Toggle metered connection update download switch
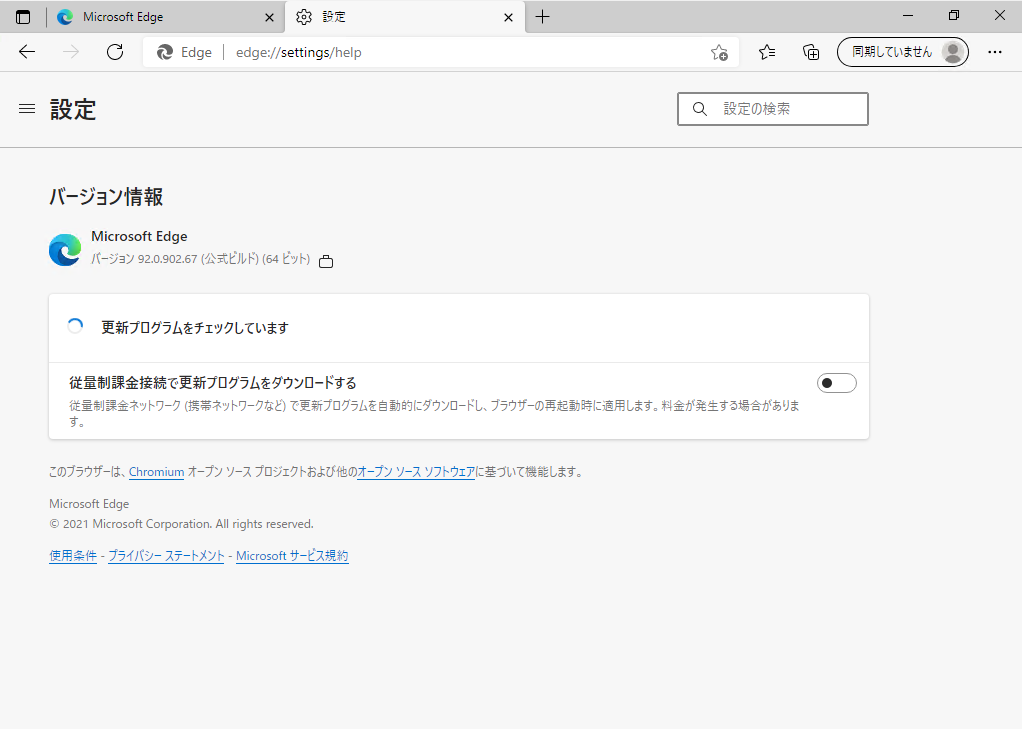 click(836, 383)
